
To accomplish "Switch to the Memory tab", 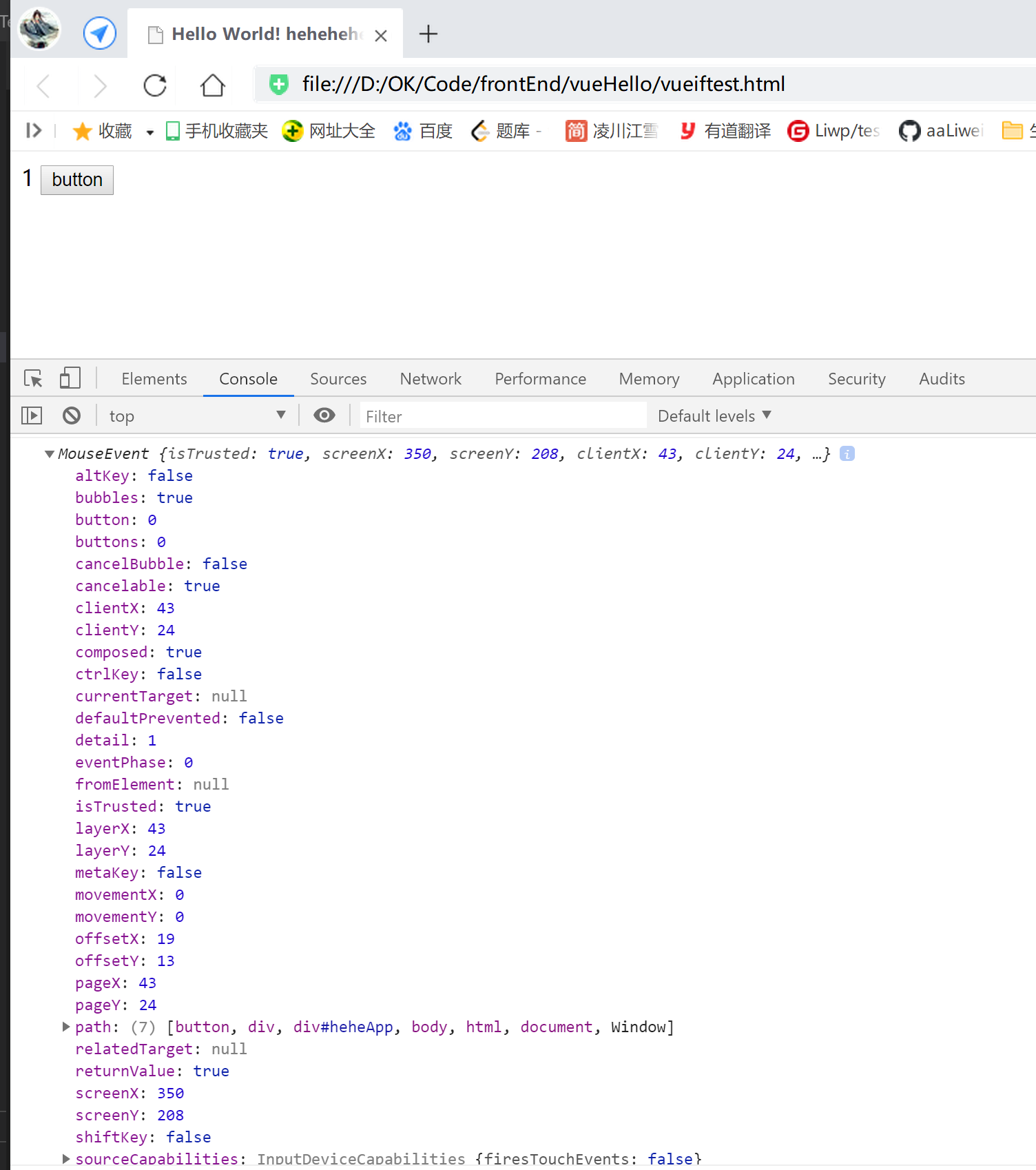I will click(649, 379).
